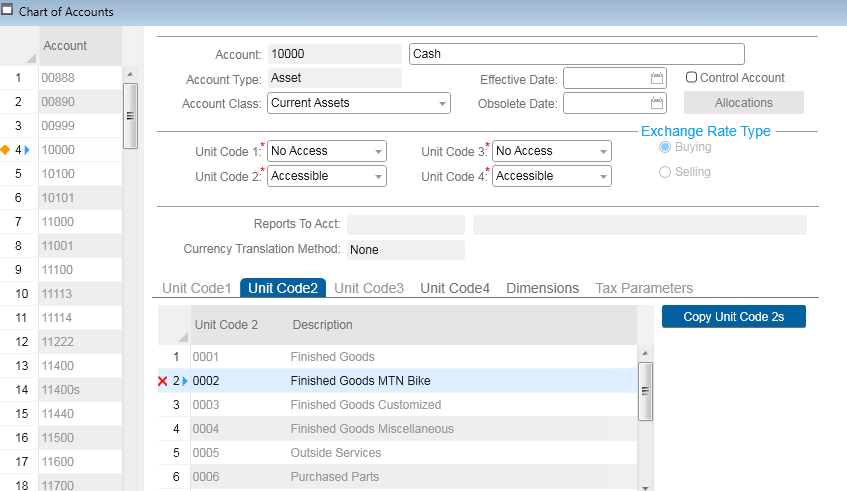Click the Cash account description field
This screenshot has height=491, width=847.
coord(576,54)
